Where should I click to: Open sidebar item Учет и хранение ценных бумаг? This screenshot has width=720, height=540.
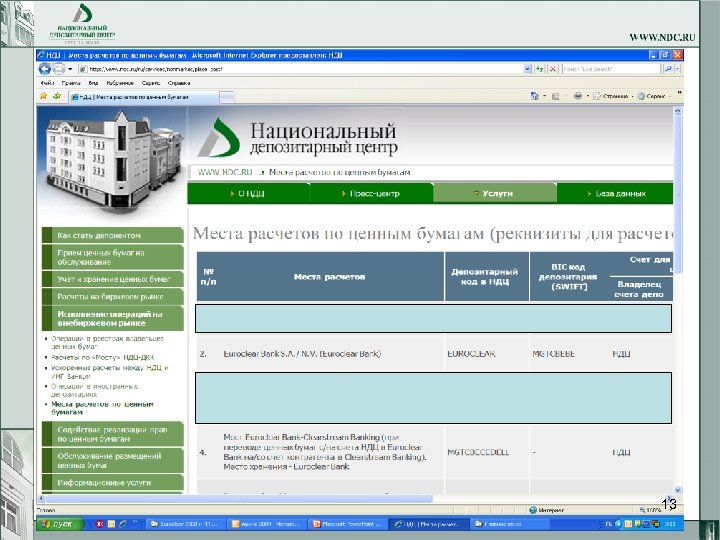pos(113,279)
